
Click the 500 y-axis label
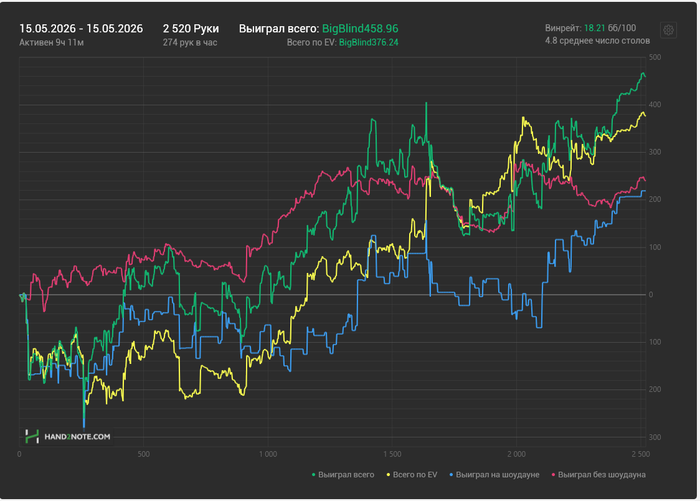pos(654,57)
